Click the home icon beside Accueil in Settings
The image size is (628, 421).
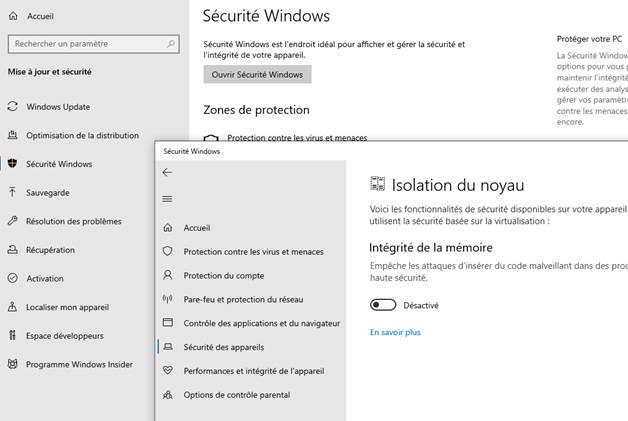13,16
